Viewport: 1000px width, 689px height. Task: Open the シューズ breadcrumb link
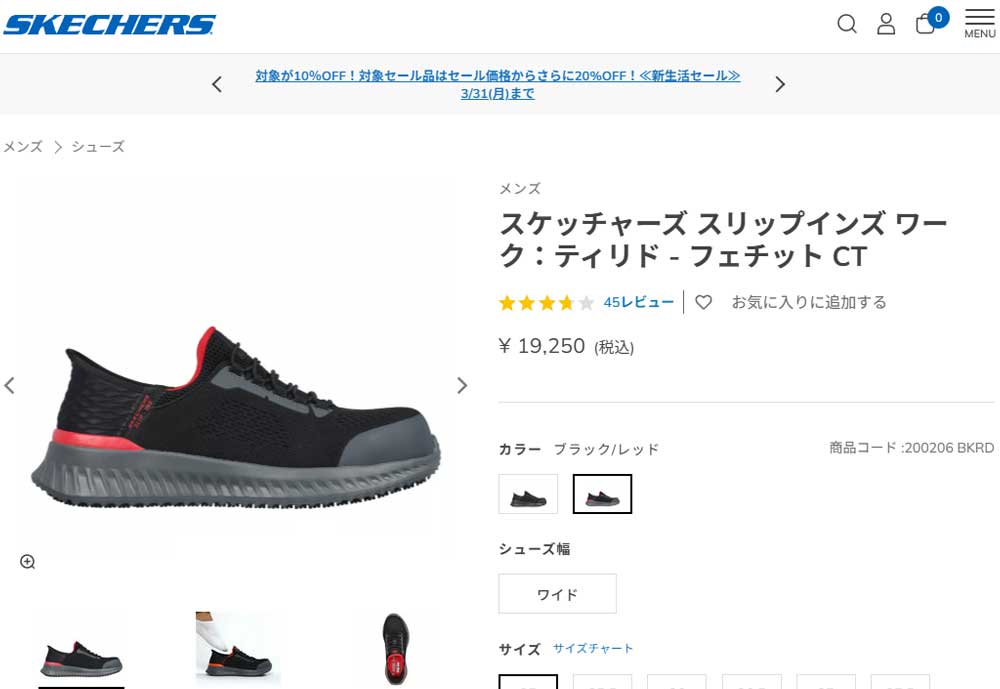[98, 147]
